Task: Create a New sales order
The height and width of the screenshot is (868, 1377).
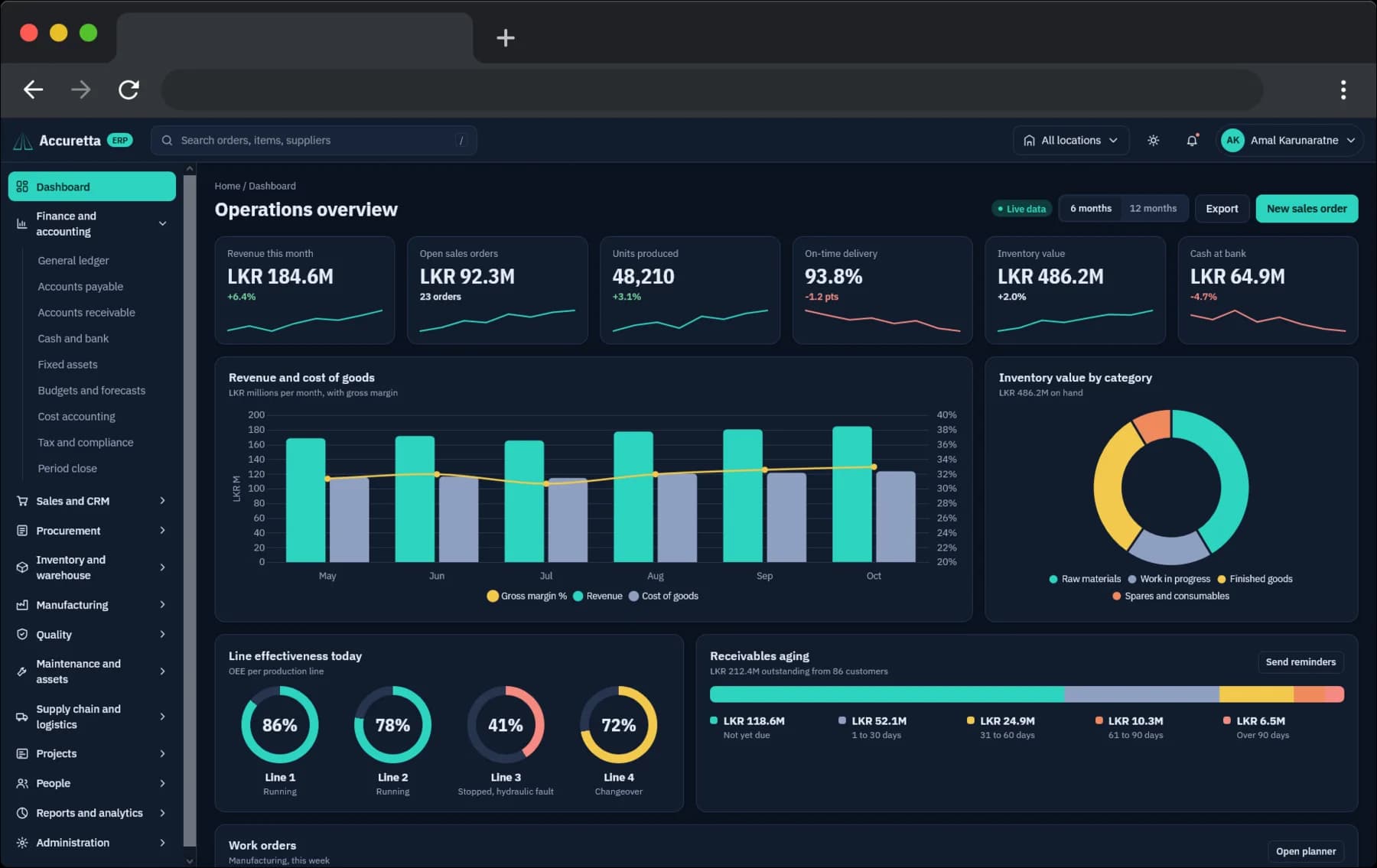Action: click(x=1307, y=209)
